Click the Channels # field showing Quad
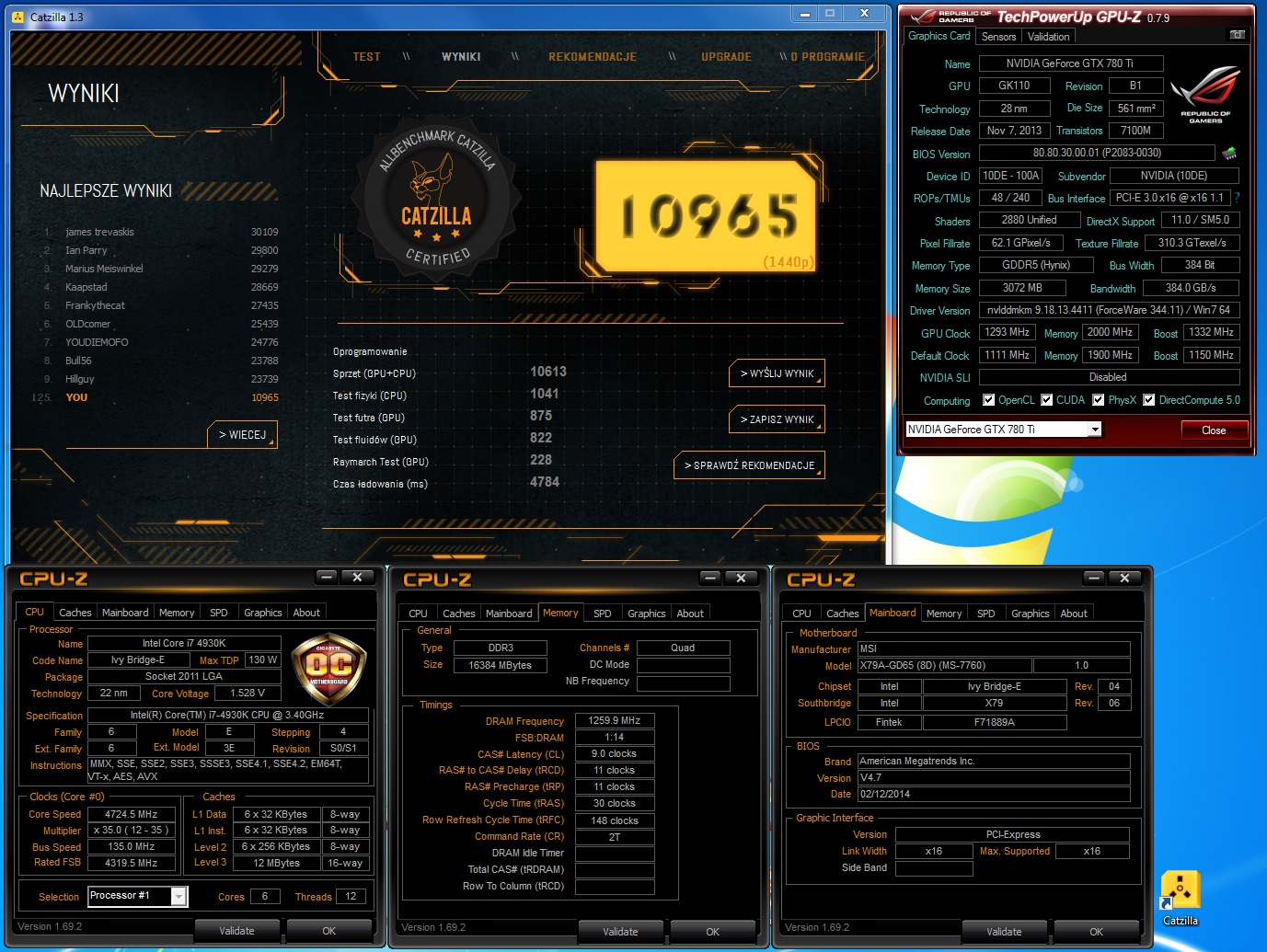Image resolution: width=1267 pixels, height=952 pixels. coord(683,648)
